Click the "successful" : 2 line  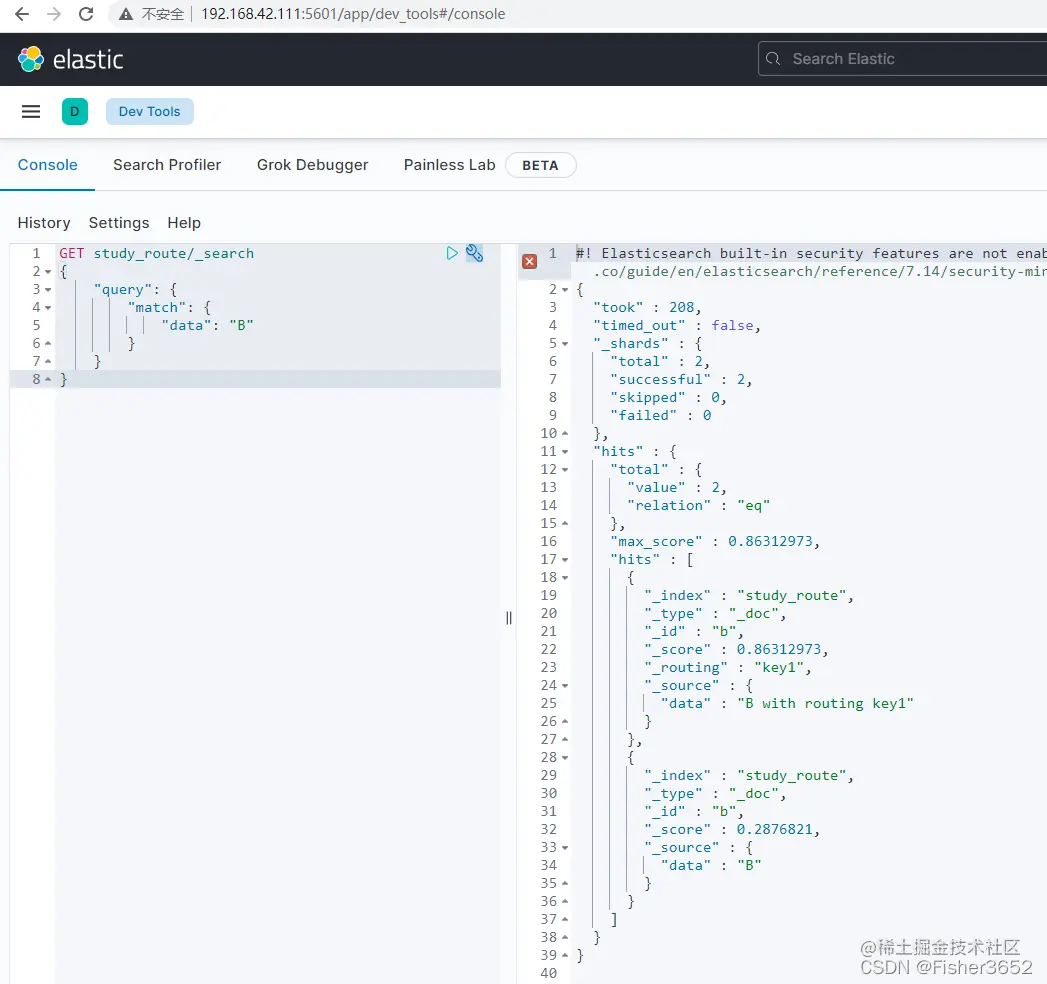(681, 379)
